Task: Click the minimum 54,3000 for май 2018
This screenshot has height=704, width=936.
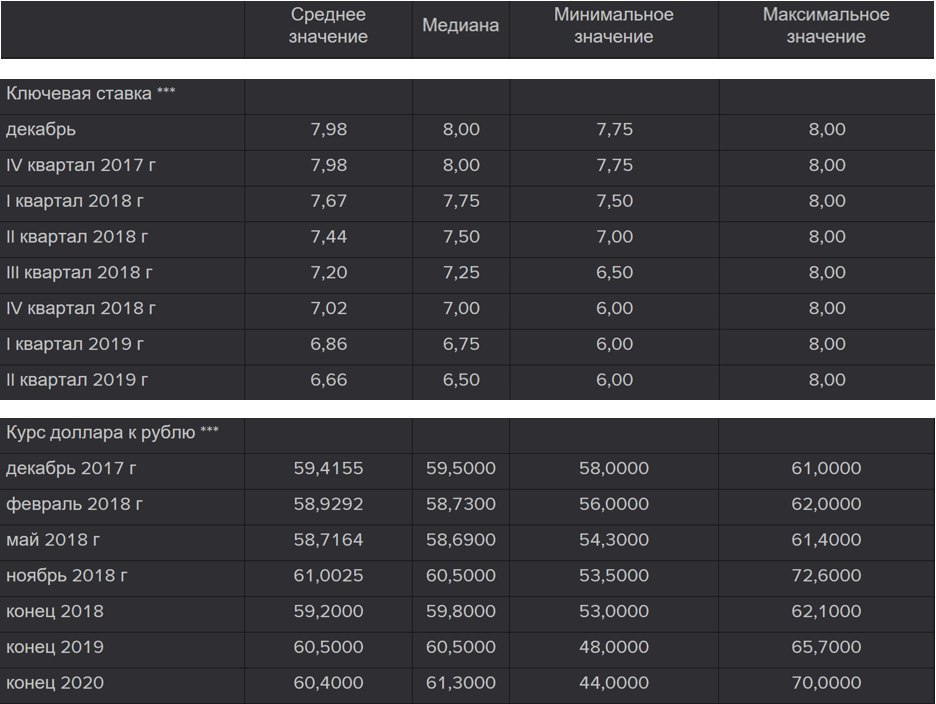Action: 614,540
